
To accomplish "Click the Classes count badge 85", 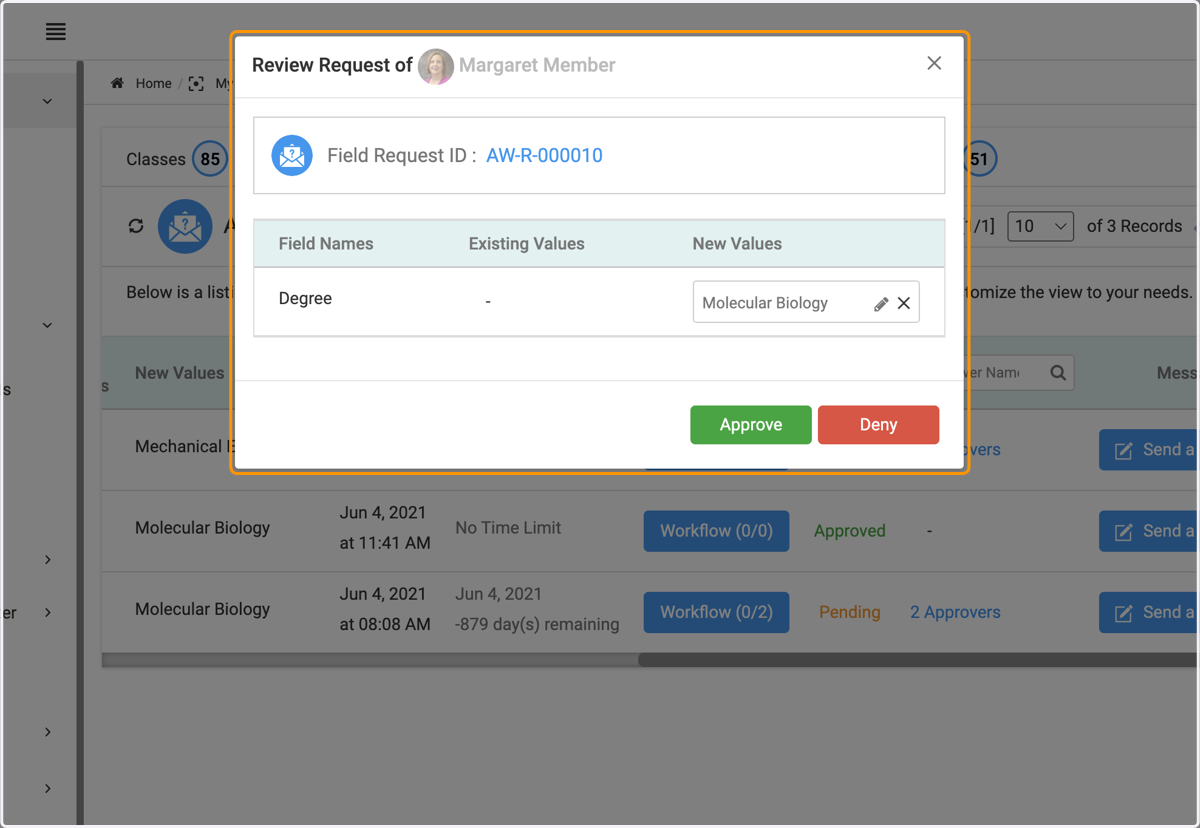I will click(x=210, y=159).
